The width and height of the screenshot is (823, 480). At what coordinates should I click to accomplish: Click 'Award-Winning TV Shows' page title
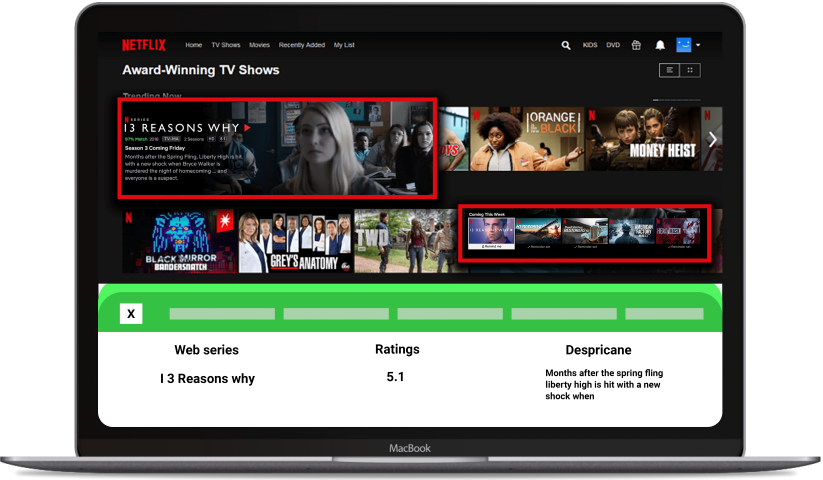pos(201,70)
